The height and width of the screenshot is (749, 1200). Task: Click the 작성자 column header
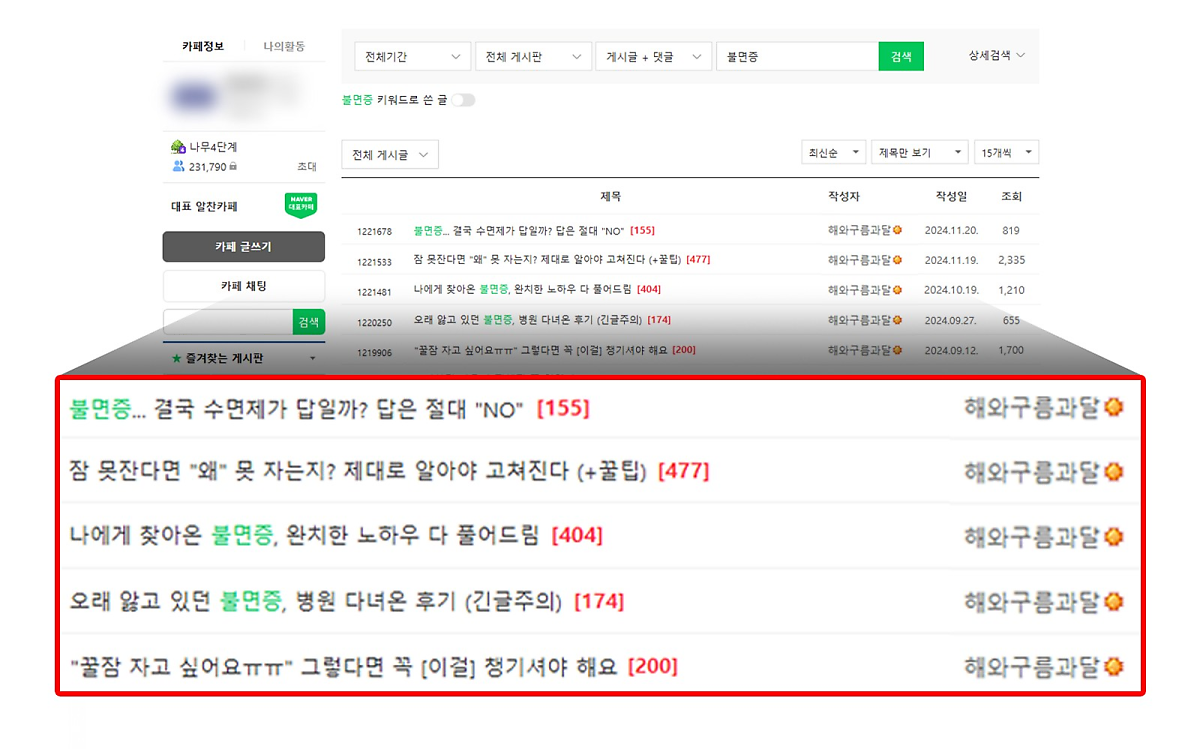(x=844, y=196)
